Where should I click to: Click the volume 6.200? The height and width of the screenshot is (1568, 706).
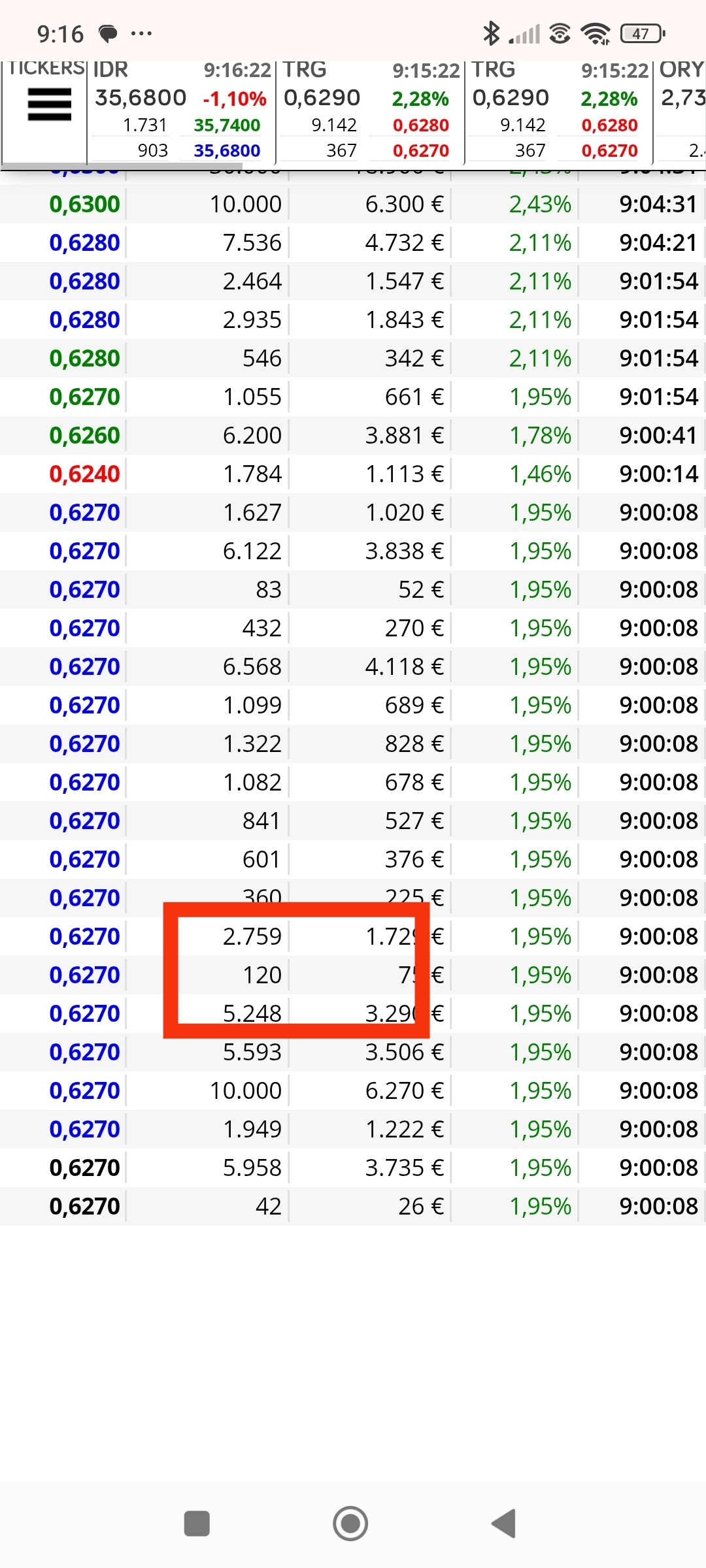pyautogui.click(x=252, y=436)
